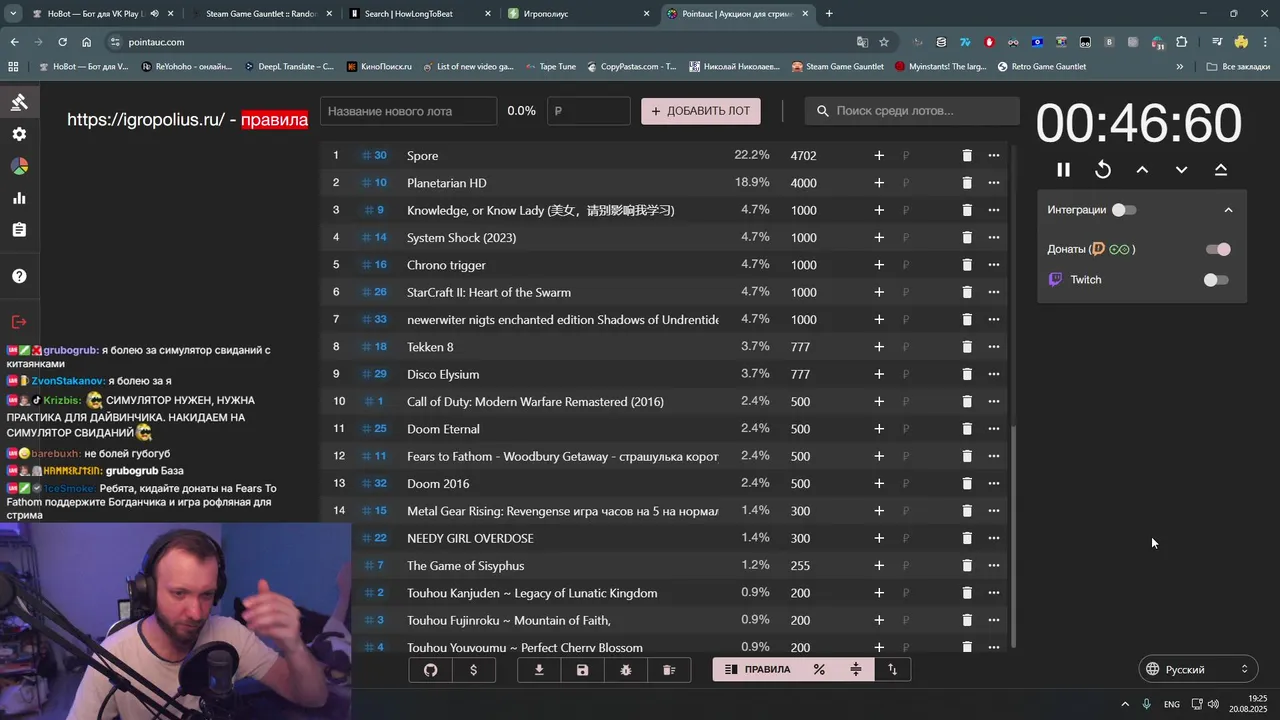Viewport: 1280px width, 720px height.
Task: Bookmark this page with the star icon
Action: pyautogui.click(x=884, y=42)
